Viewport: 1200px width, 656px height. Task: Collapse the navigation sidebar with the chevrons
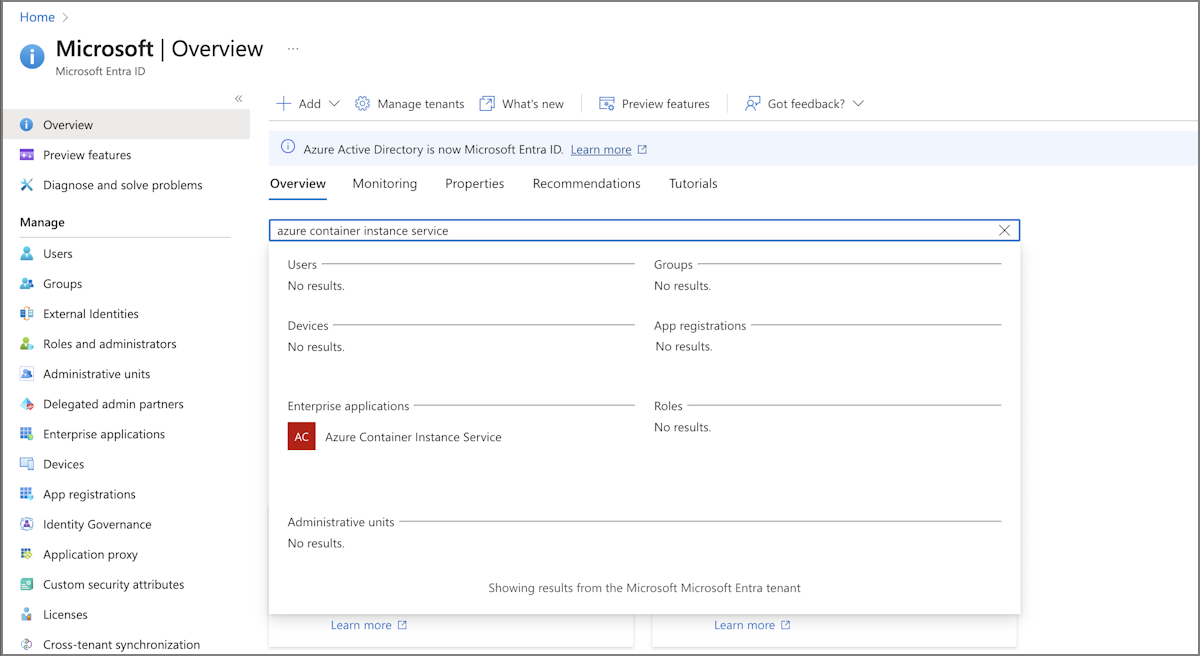(239, 98)
